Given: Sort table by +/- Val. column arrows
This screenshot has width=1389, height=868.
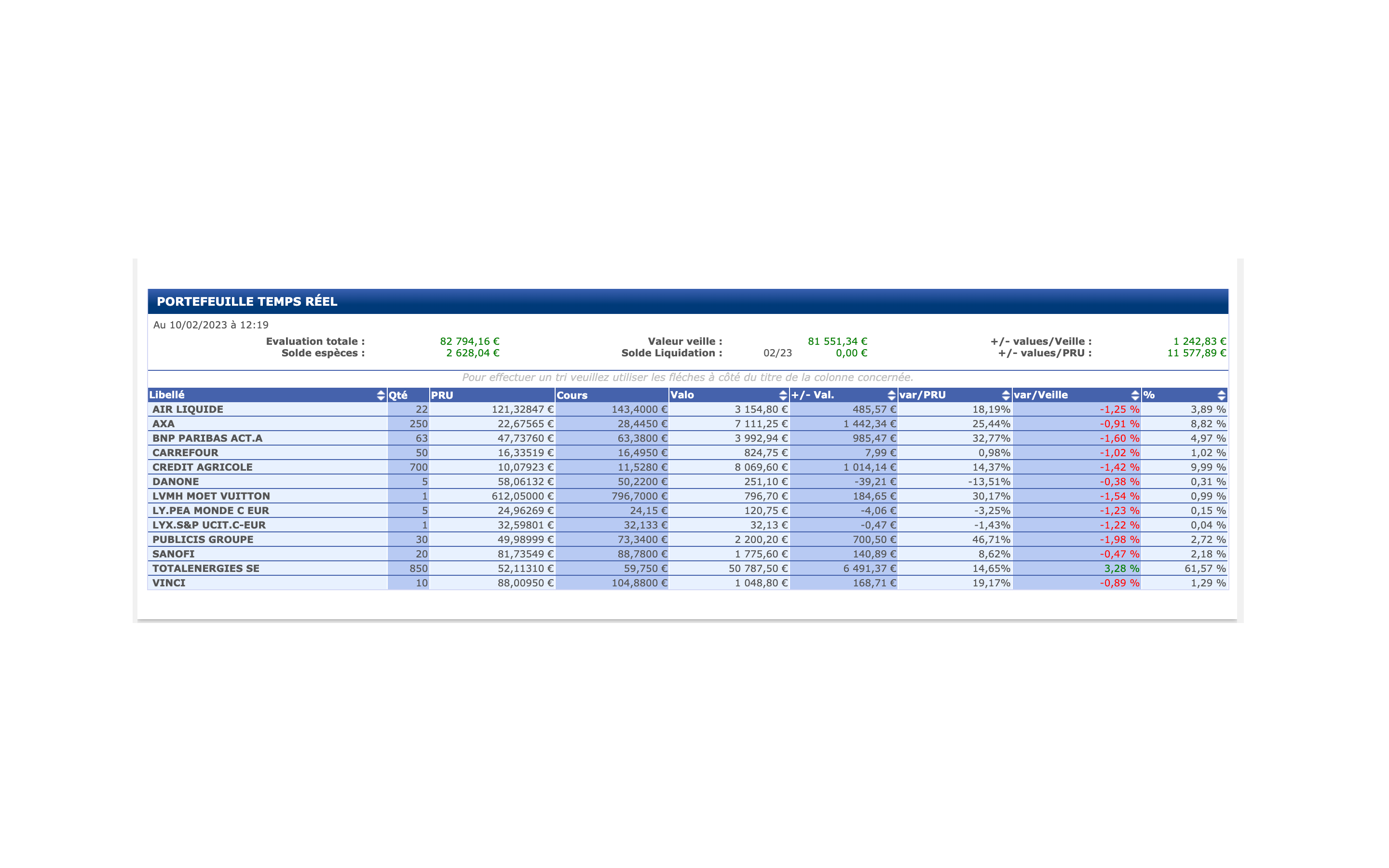Looking at the screenshot, I should [891, 395].
